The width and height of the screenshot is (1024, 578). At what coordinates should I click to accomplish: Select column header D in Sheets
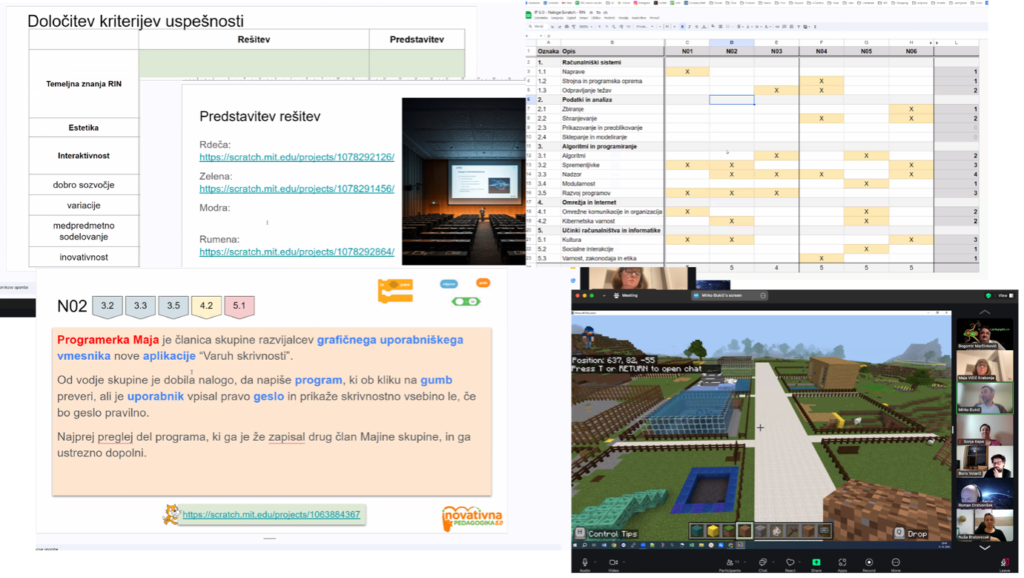[x=731, y=42]
